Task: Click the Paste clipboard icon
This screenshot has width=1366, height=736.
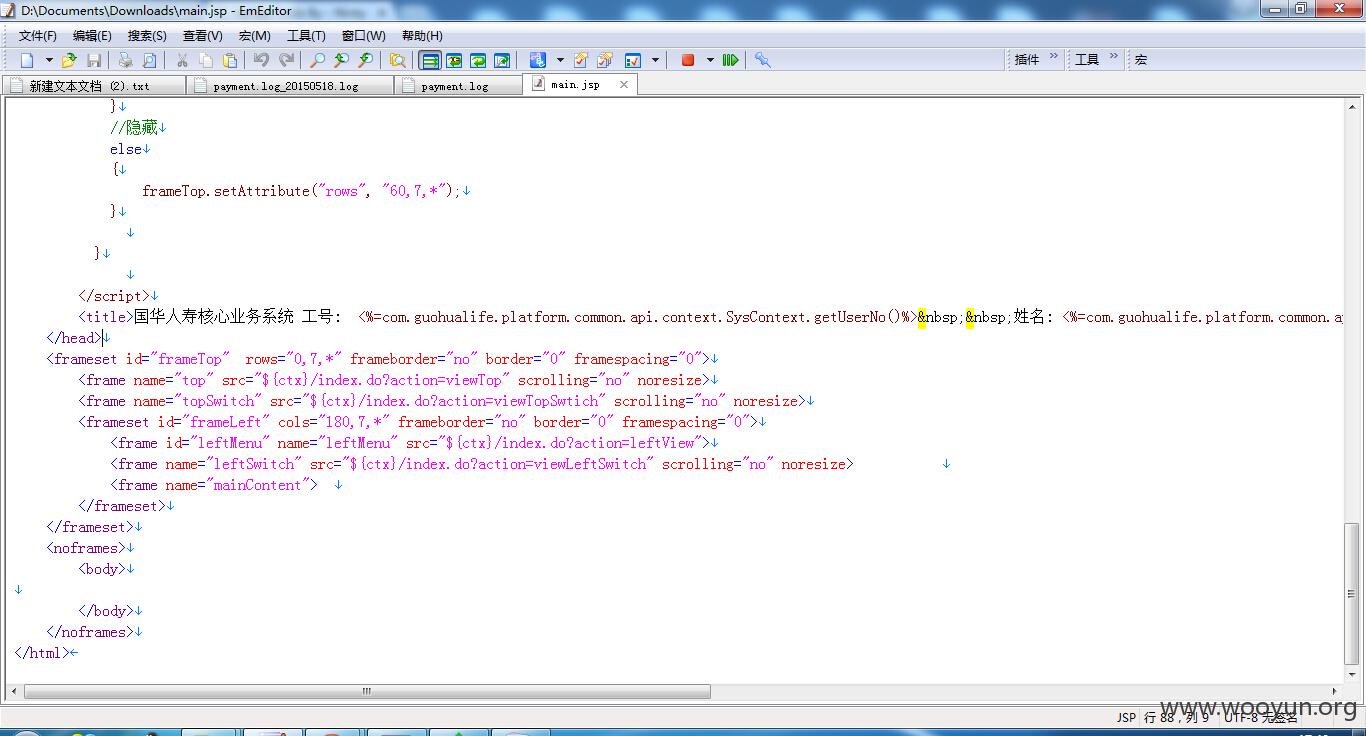Action: (x=229, y=60)
